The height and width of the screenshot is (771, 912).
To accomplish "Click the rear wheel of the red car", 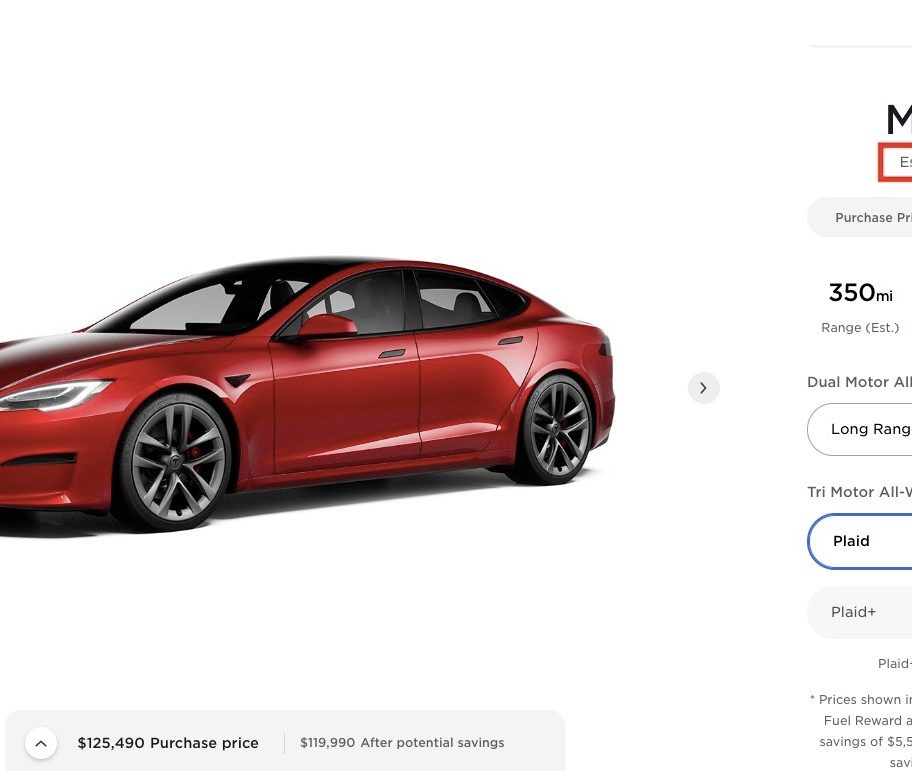I will [x=556, y=429].
